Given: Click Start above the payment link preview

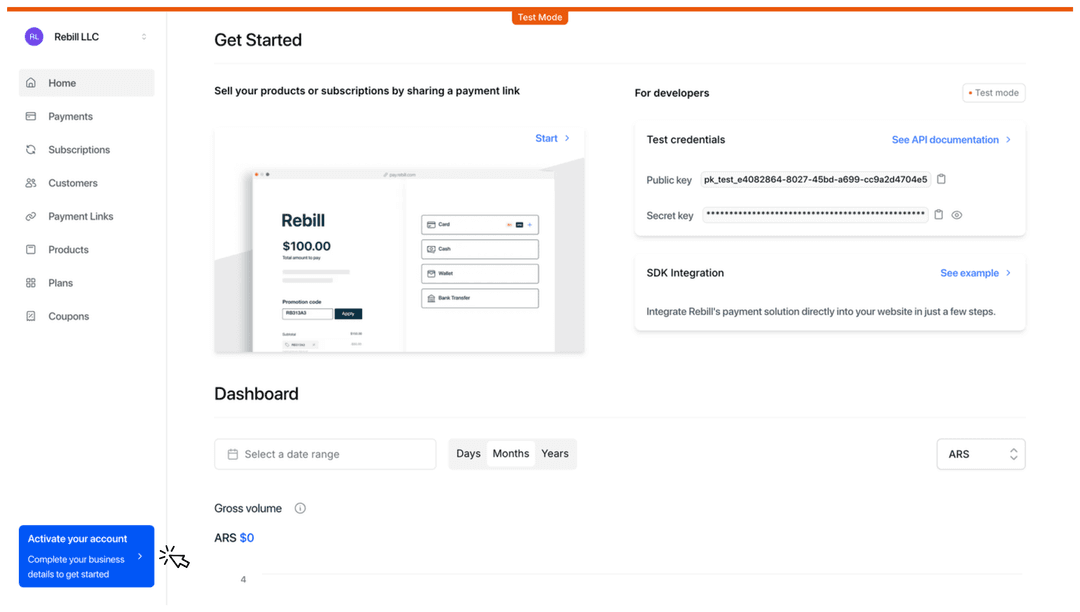Looking at the screenshot, I should [549, 138].
